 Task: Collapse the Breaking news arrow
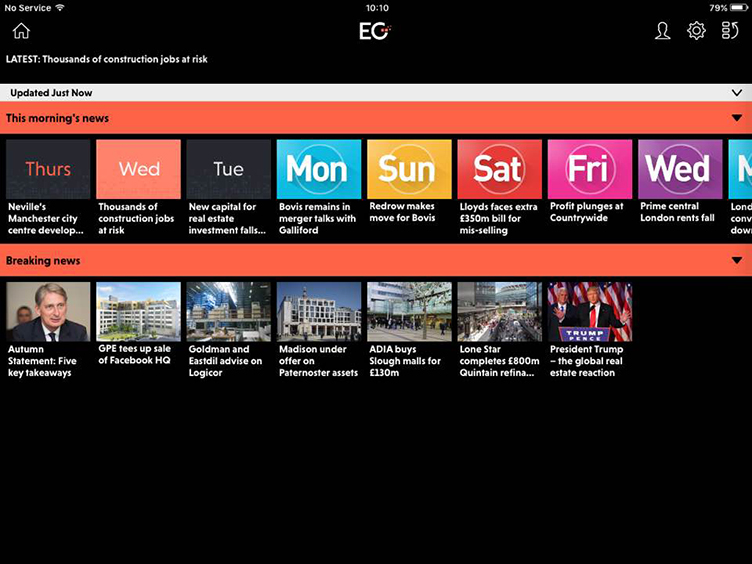[x=737, y=260]
